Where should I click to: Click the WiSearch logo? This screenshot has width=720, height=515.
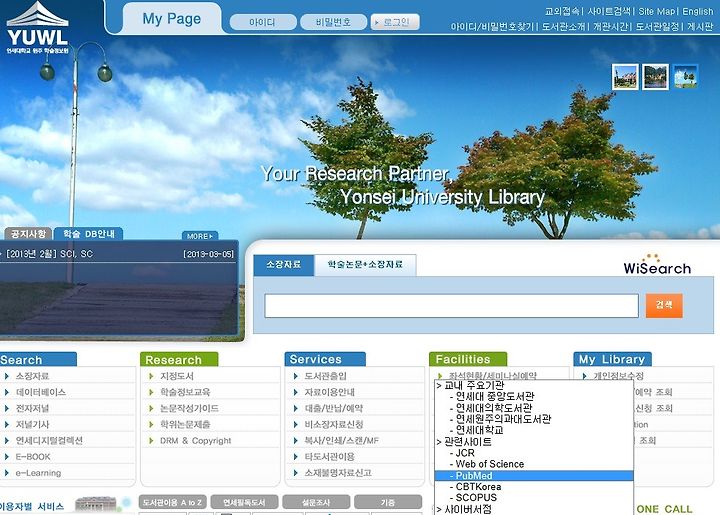[657, 265]
